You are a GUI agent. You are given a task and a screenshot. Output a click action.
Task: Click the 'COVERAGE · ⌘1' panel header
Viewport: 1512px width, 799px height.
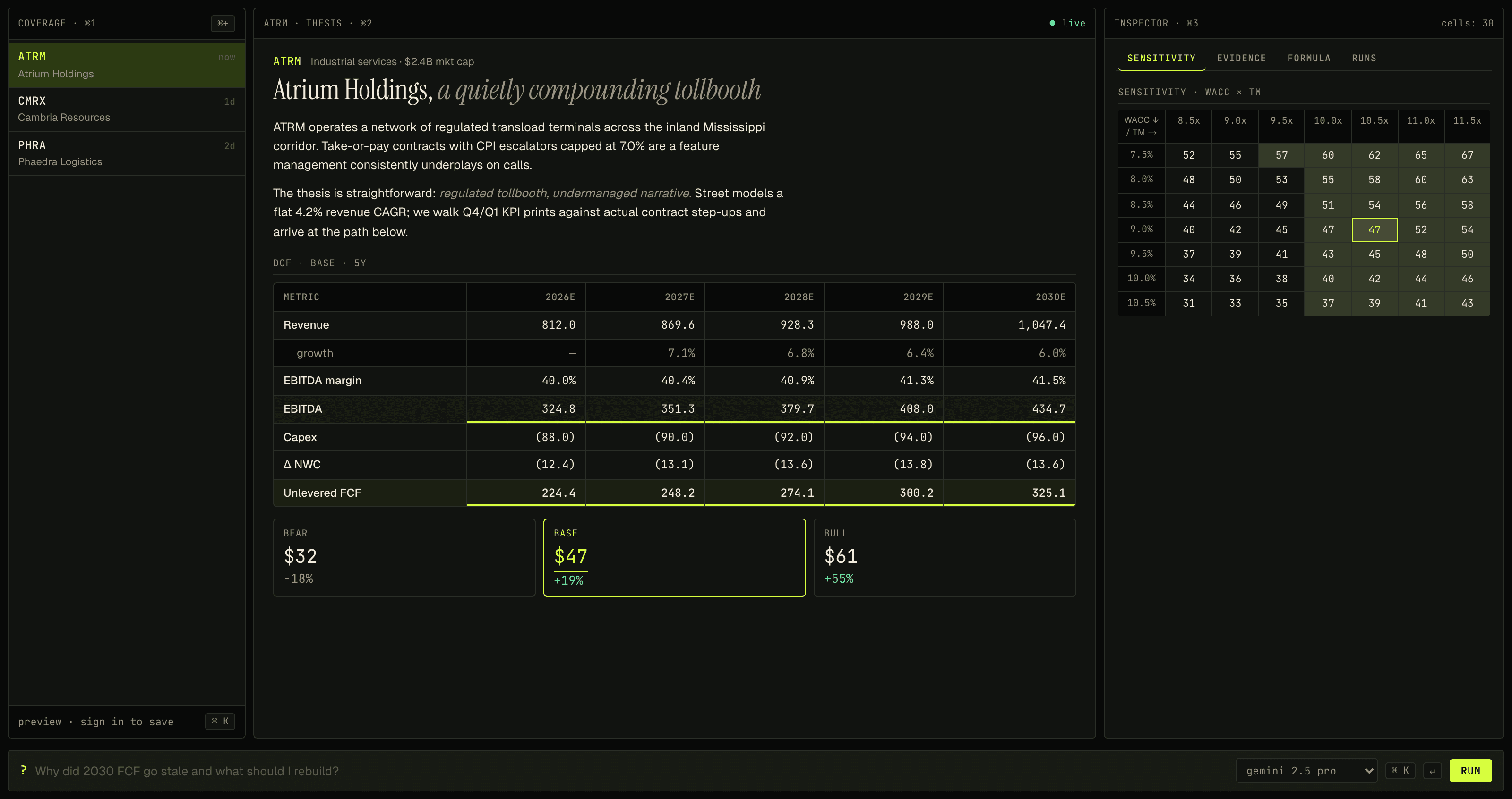(x=57, y=24)
